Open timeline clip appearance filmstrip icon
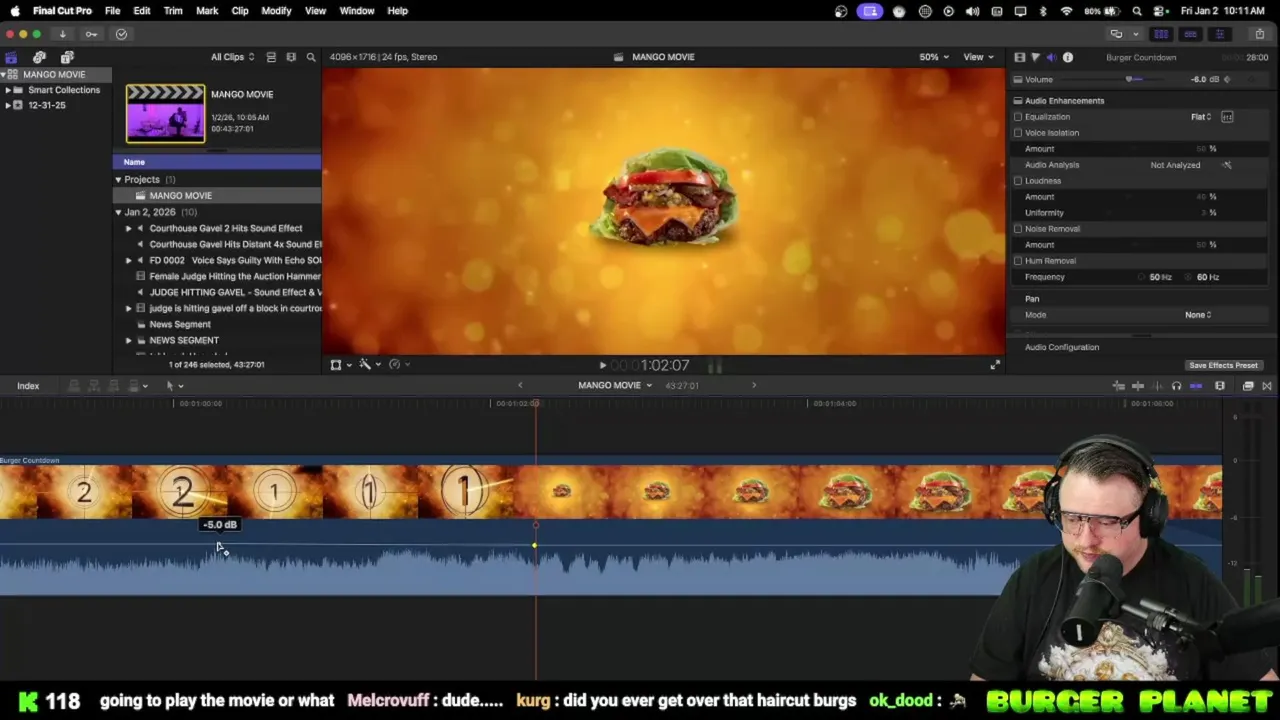Viewport: 1280px width, 720px height. tap(1220, 386)
